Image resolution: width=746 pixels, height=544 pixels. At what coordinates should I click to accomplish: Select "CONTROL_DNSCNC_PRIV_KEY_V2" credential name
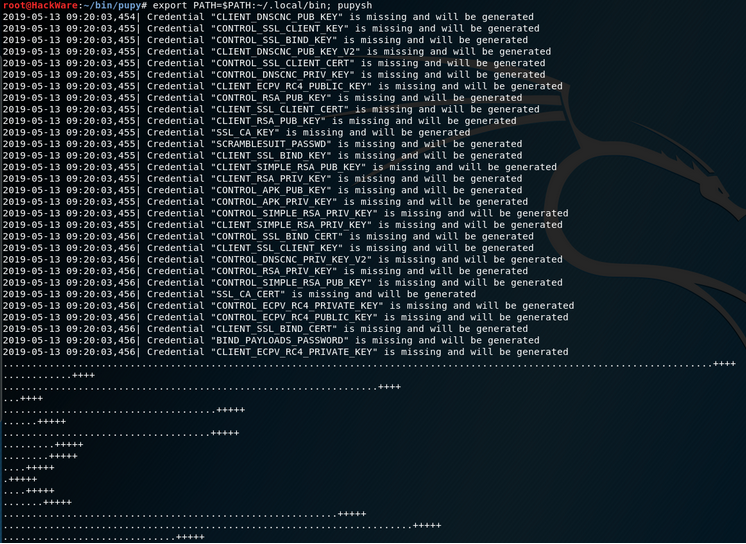tap(292, 259)
